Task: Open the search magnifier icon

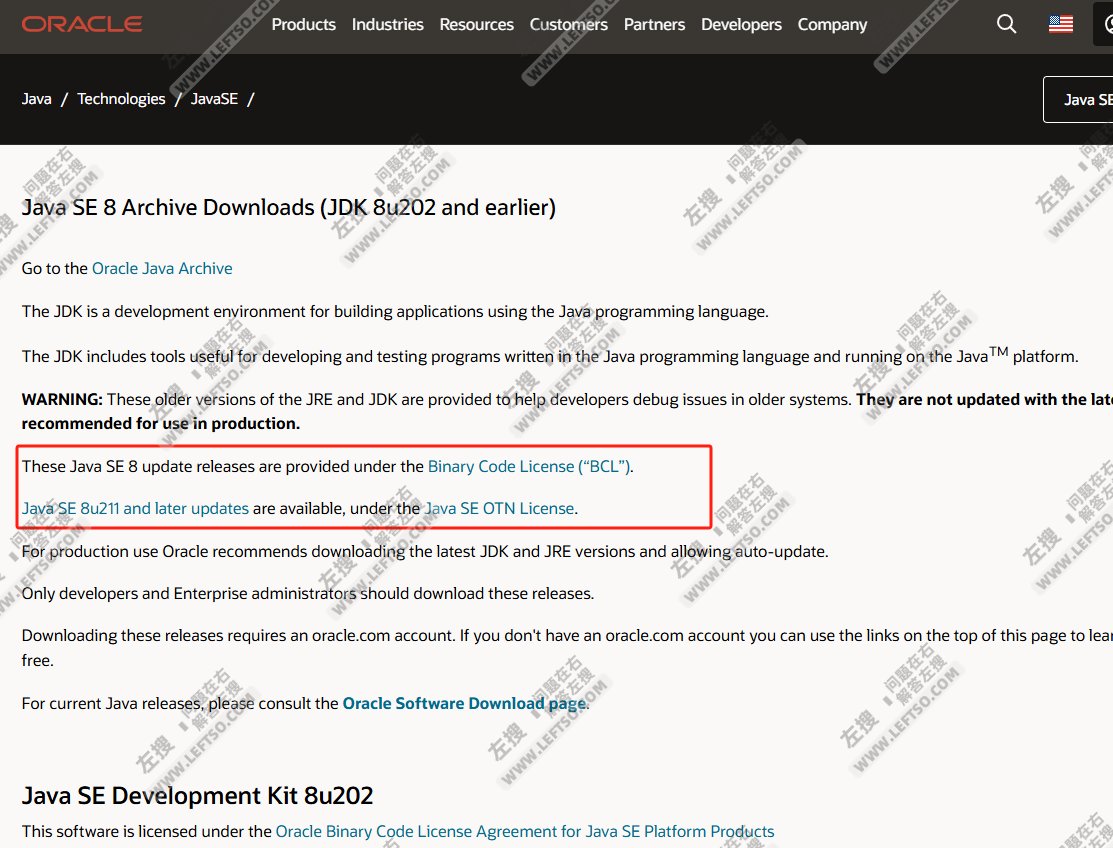Action: click(1006, 24)
